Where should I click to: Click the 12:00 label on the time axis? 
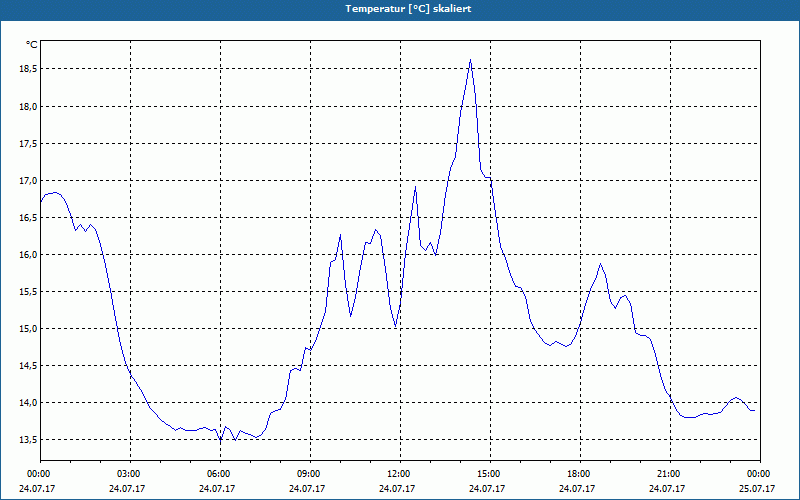click(x=398, y=474)
